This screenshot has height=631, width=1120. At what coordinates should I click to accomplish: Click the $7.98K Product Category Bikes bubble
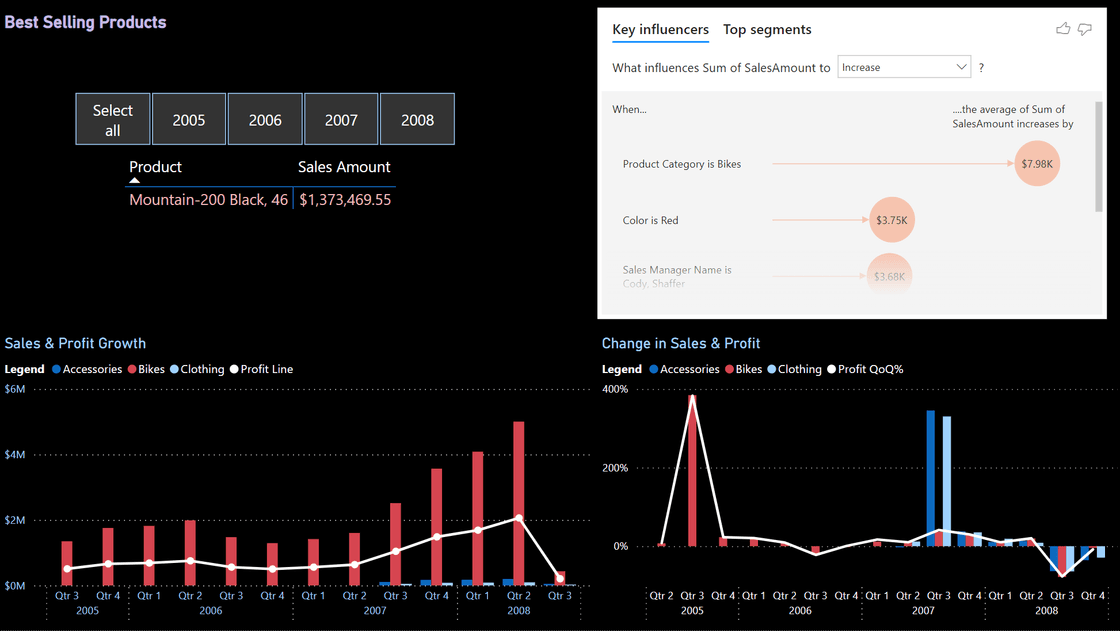coord(1036,163)
